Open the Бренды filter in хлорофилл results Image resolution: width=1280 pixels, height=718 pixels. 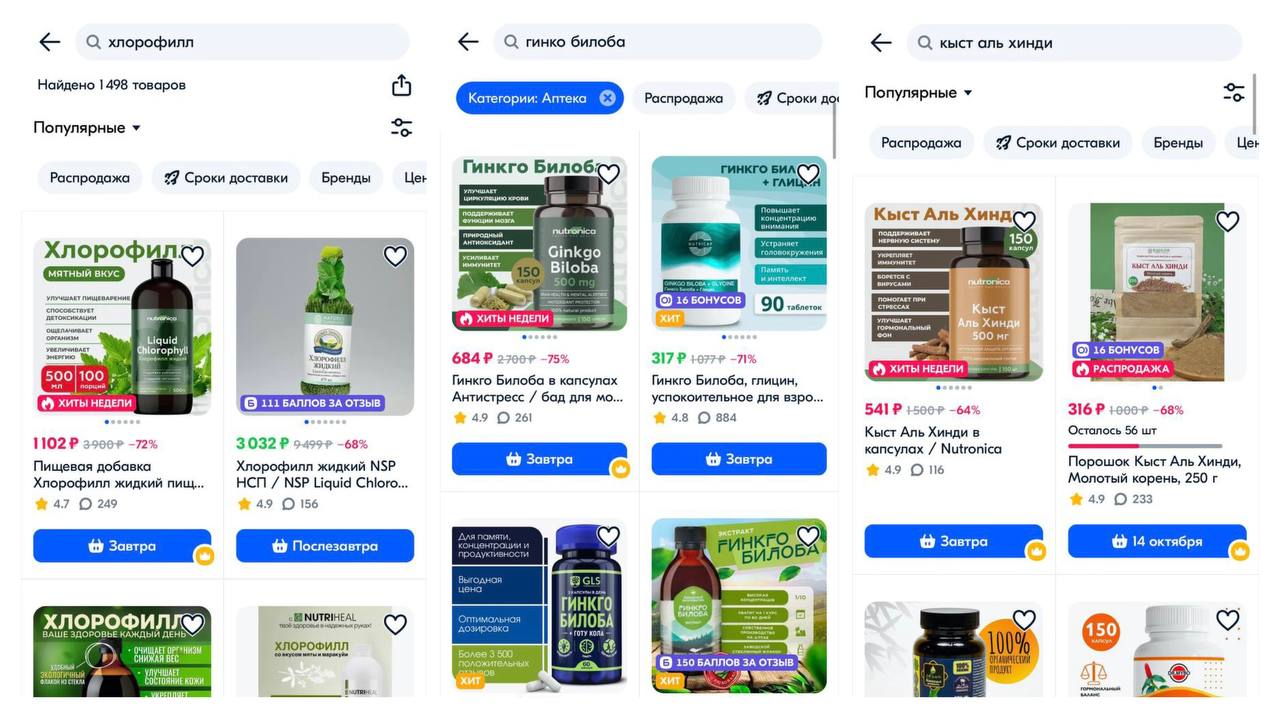[346, 178]
